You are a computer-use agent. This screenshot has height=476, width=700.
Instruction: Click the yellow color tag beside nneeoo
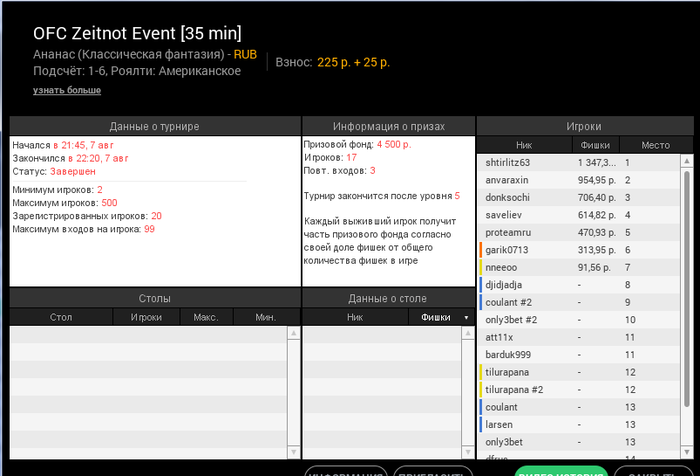(480, 267)
